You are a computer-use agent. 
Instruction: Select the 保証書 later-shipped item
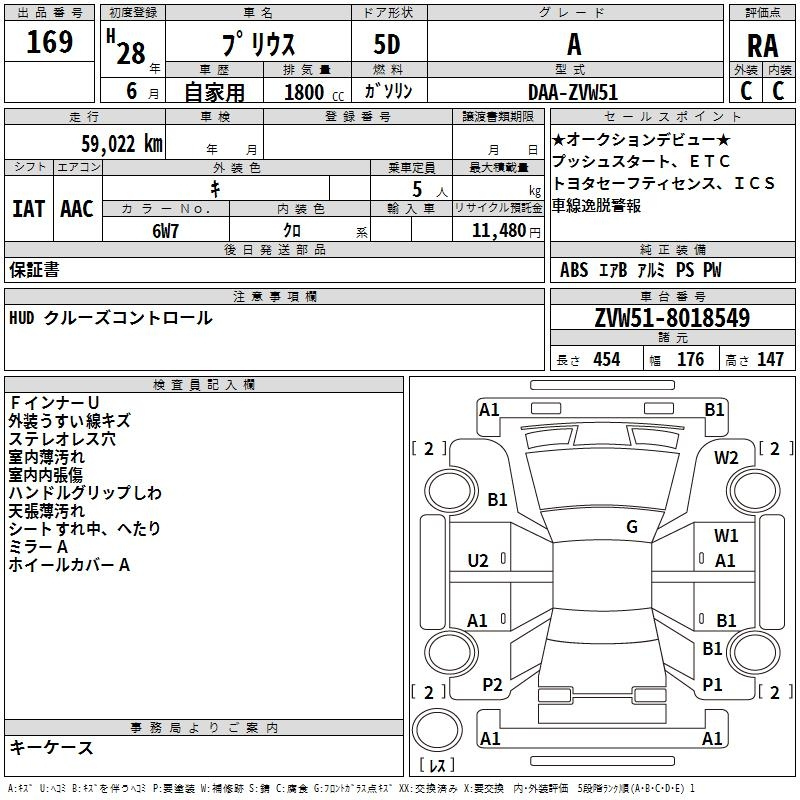(x=34, y=270)
